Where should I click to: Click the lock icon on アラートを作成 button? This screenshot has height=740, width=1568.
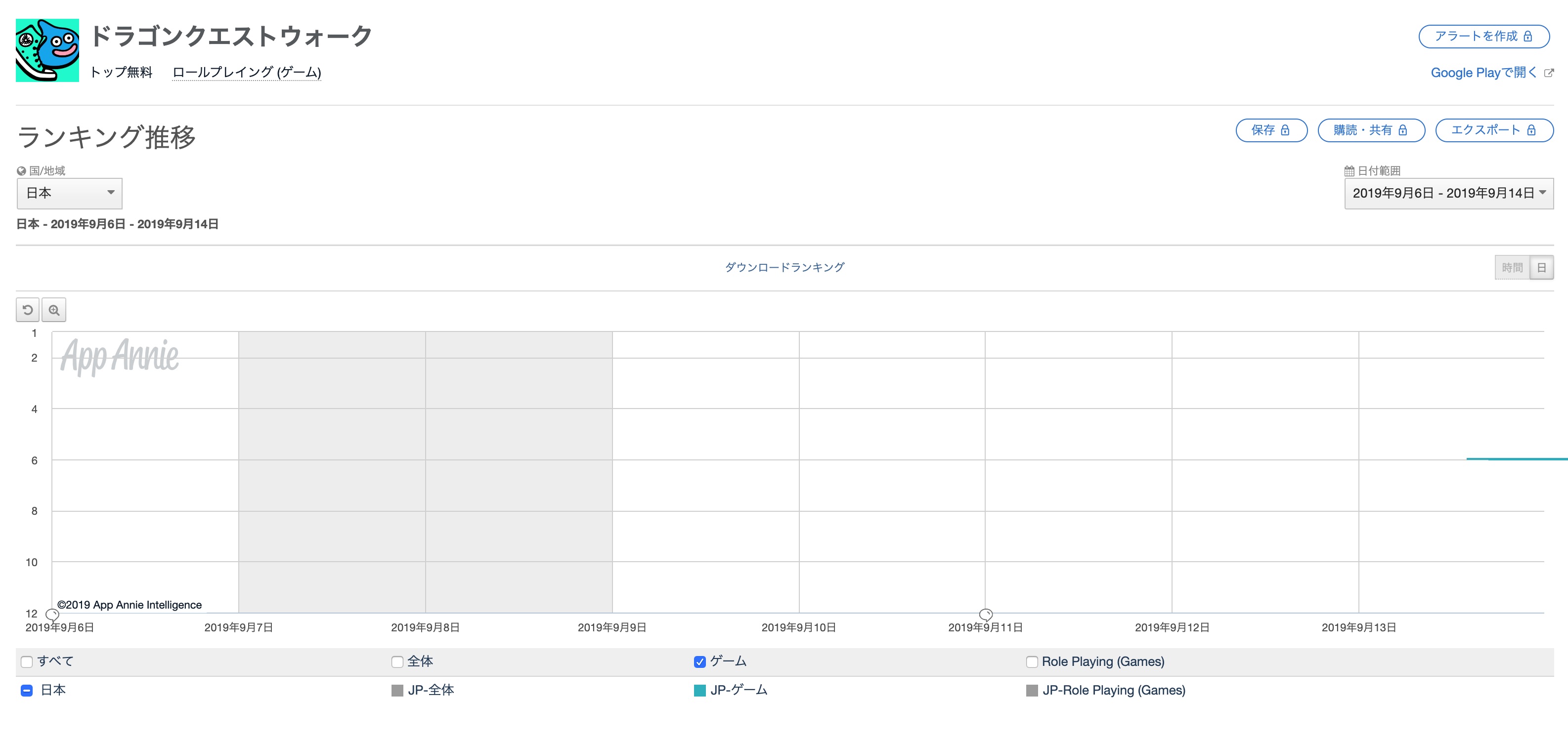point(1528,37)
